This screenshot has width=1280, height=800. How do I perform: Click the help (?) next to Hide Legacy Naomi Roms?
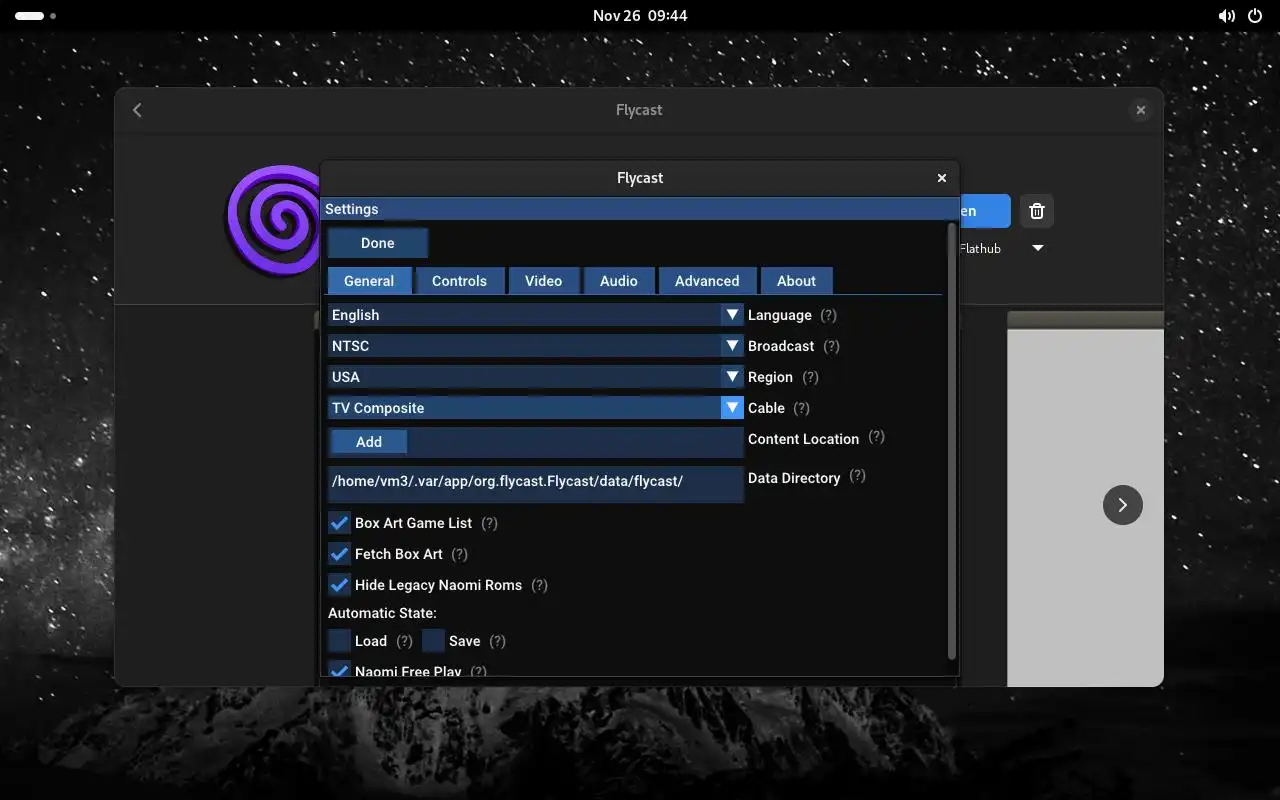click(539, 585)
